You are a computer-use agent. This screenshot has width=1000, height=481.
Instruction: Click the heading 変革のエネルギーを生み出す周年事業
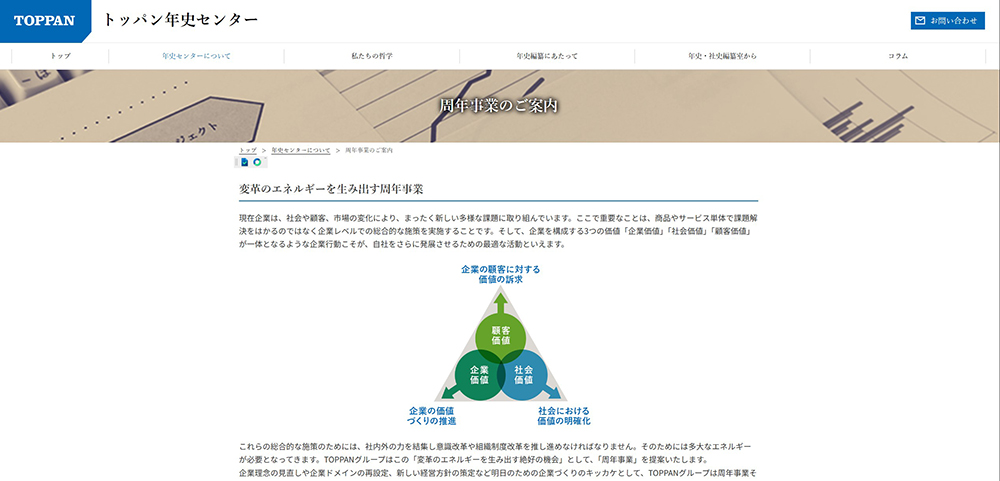(x=332, y=189)
